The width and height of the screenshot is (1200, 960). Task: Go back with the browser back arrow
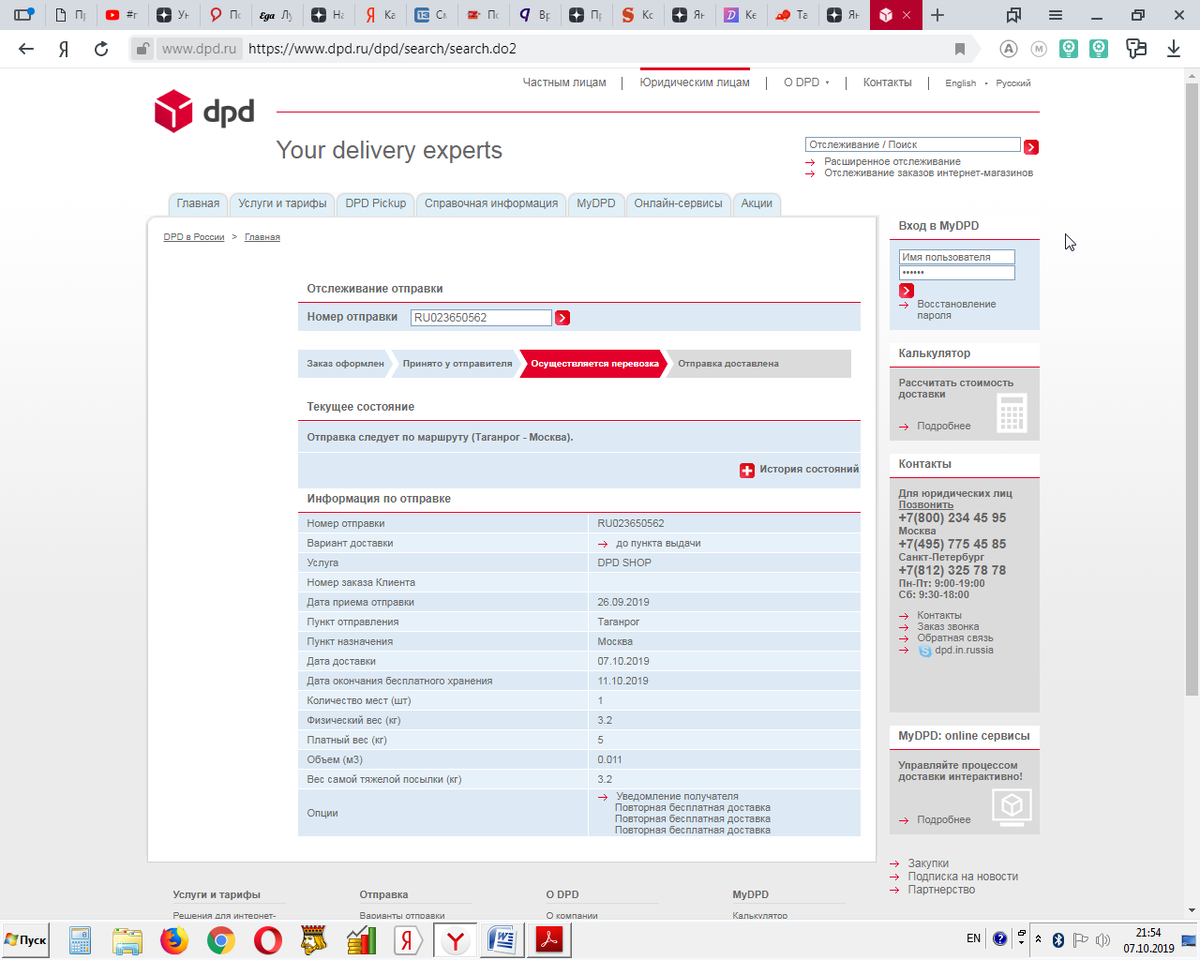(26, 49)
